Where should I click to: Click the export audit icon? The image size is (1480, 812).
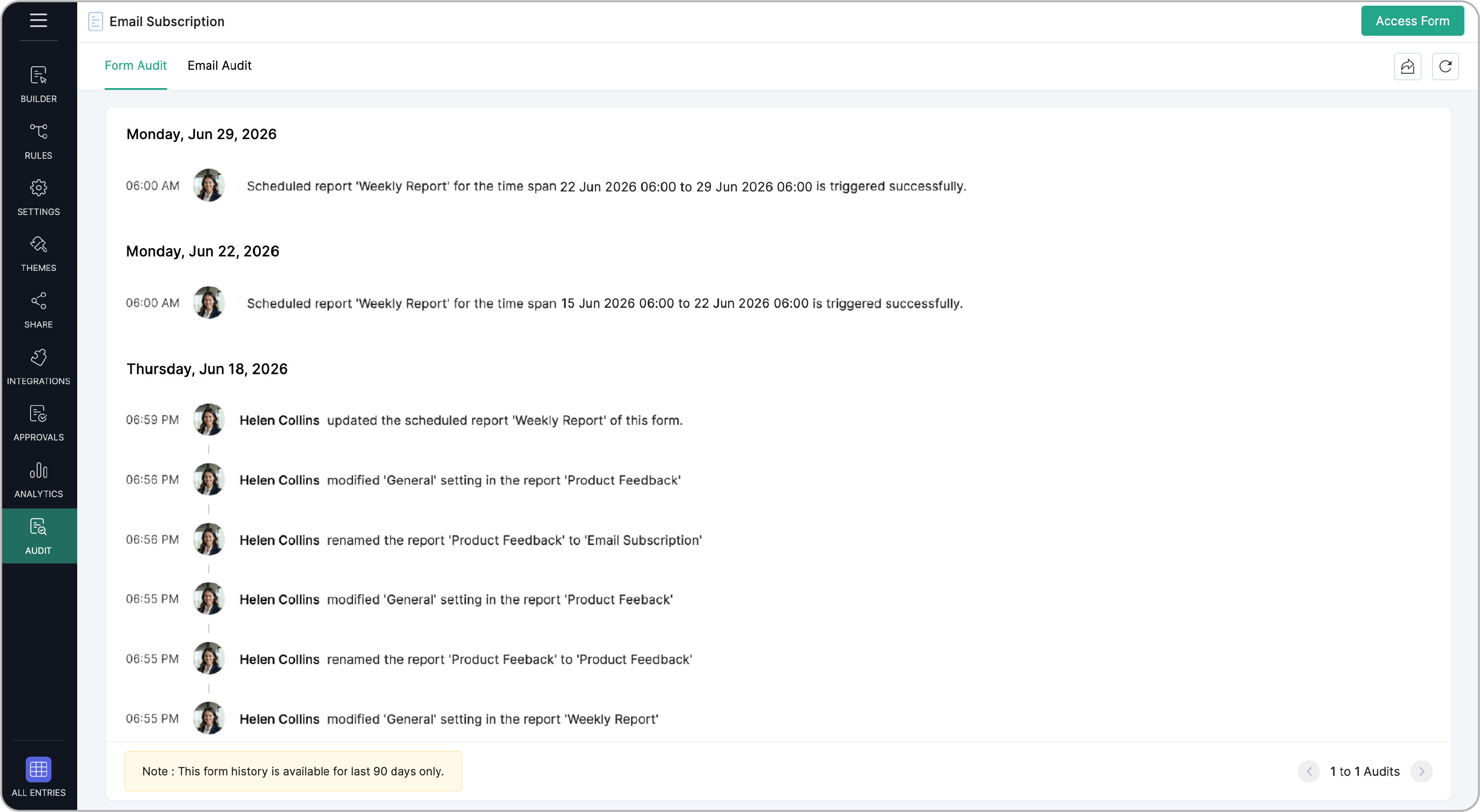(1407, 67)
